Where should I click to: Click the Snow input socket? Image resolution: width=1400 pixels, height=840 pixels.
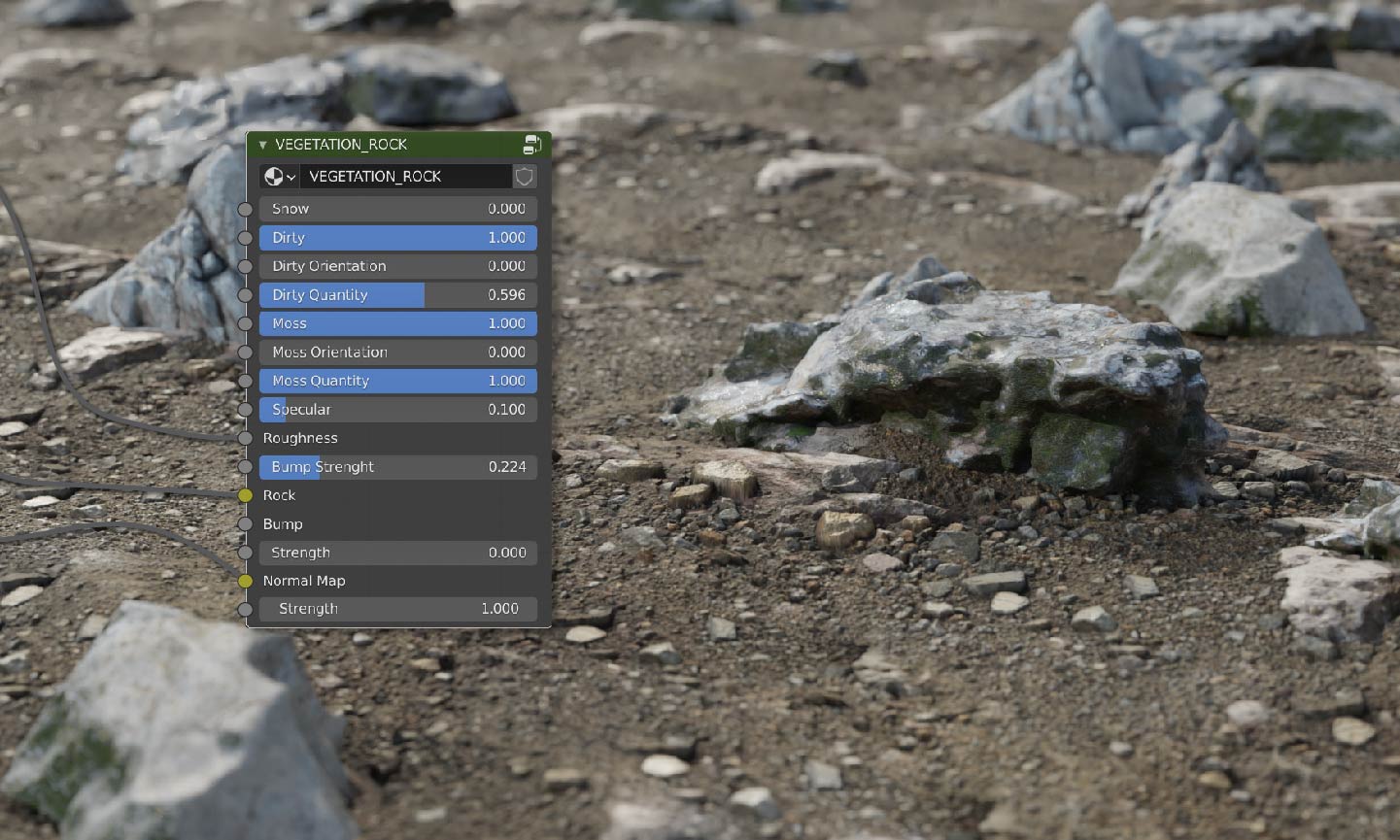246,209
